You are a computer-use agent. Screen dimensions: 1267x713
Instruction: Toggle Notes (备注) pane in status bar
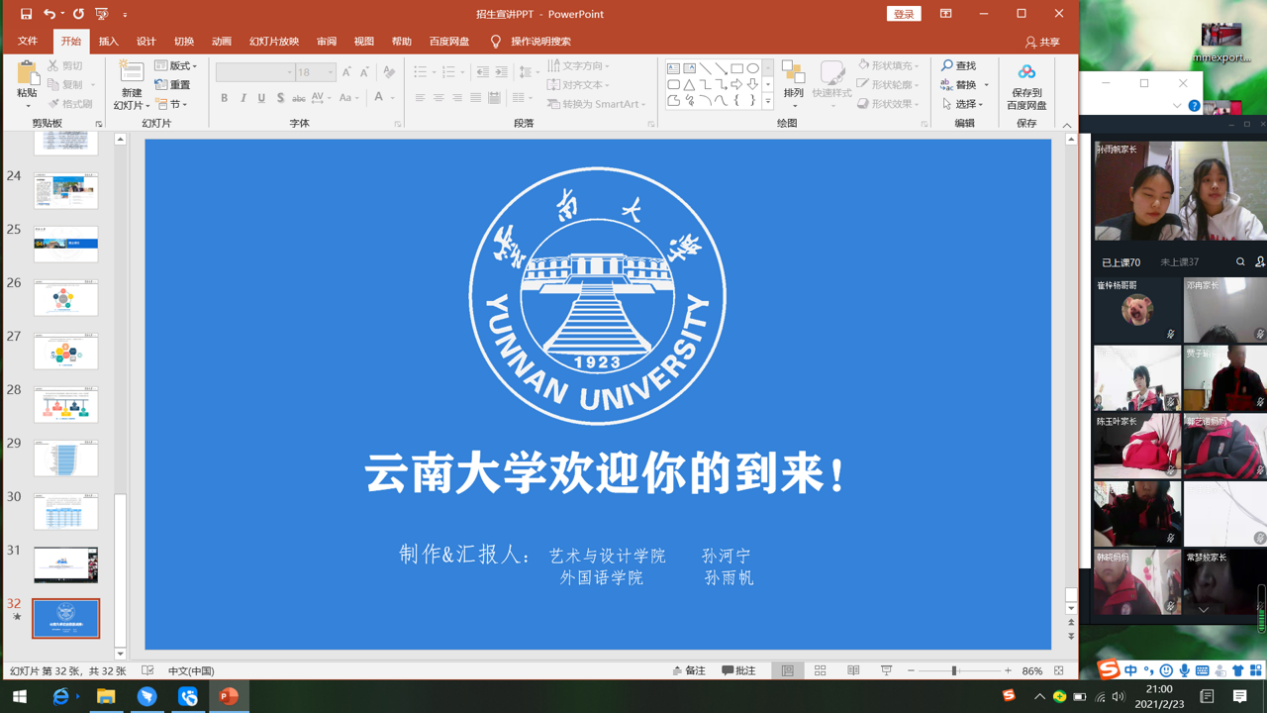point(689,671)
